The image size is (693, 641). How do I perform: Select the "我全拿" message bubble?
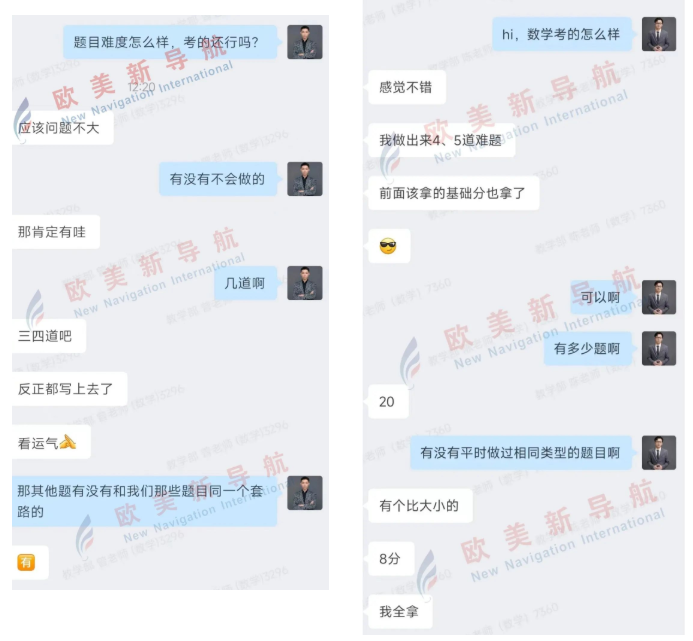400,611
